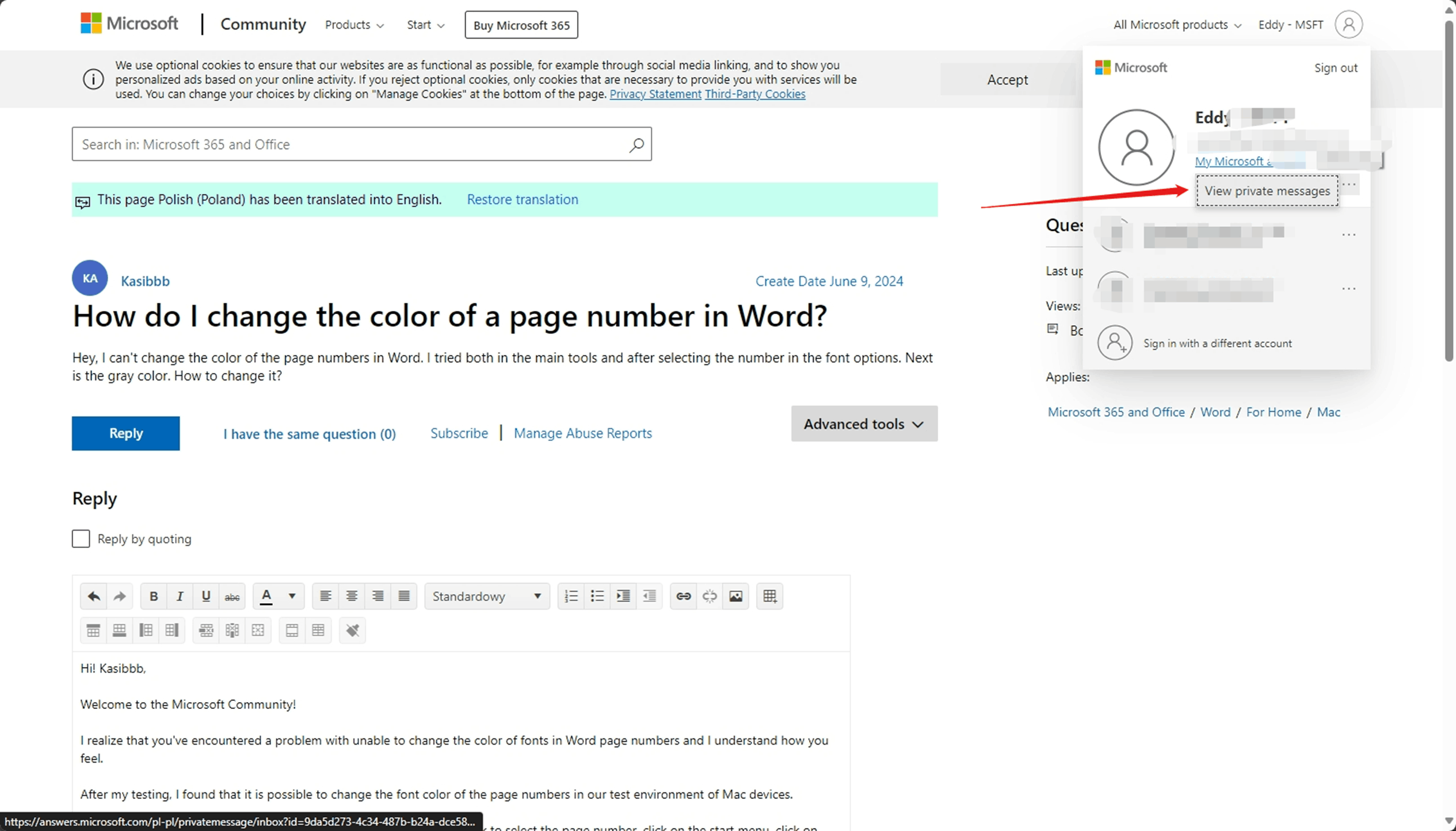This screenshot has height=831, width=1456.
Task: Click into the reply text editor body
Action: click(461, 741)
